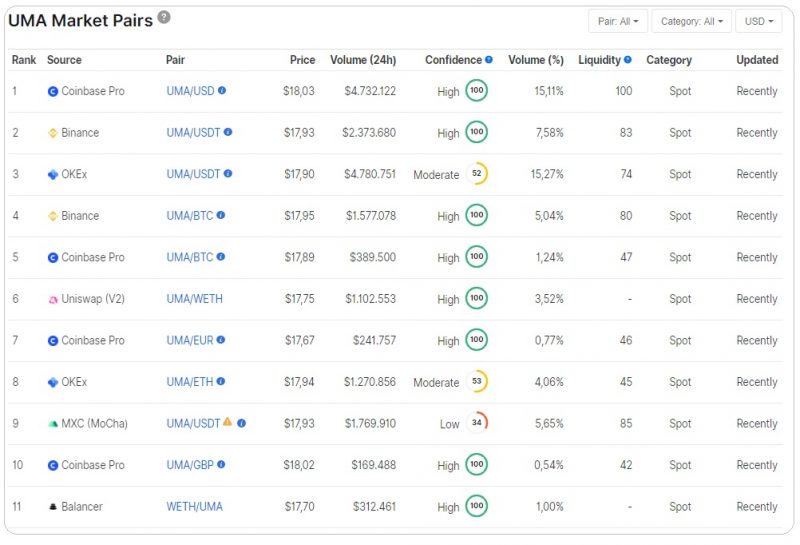Viewport: 800px width, 545px height.
Task: Click the help icon next to UMA Market Pairs
Action: pyautogui.click(x=164, y=17)
